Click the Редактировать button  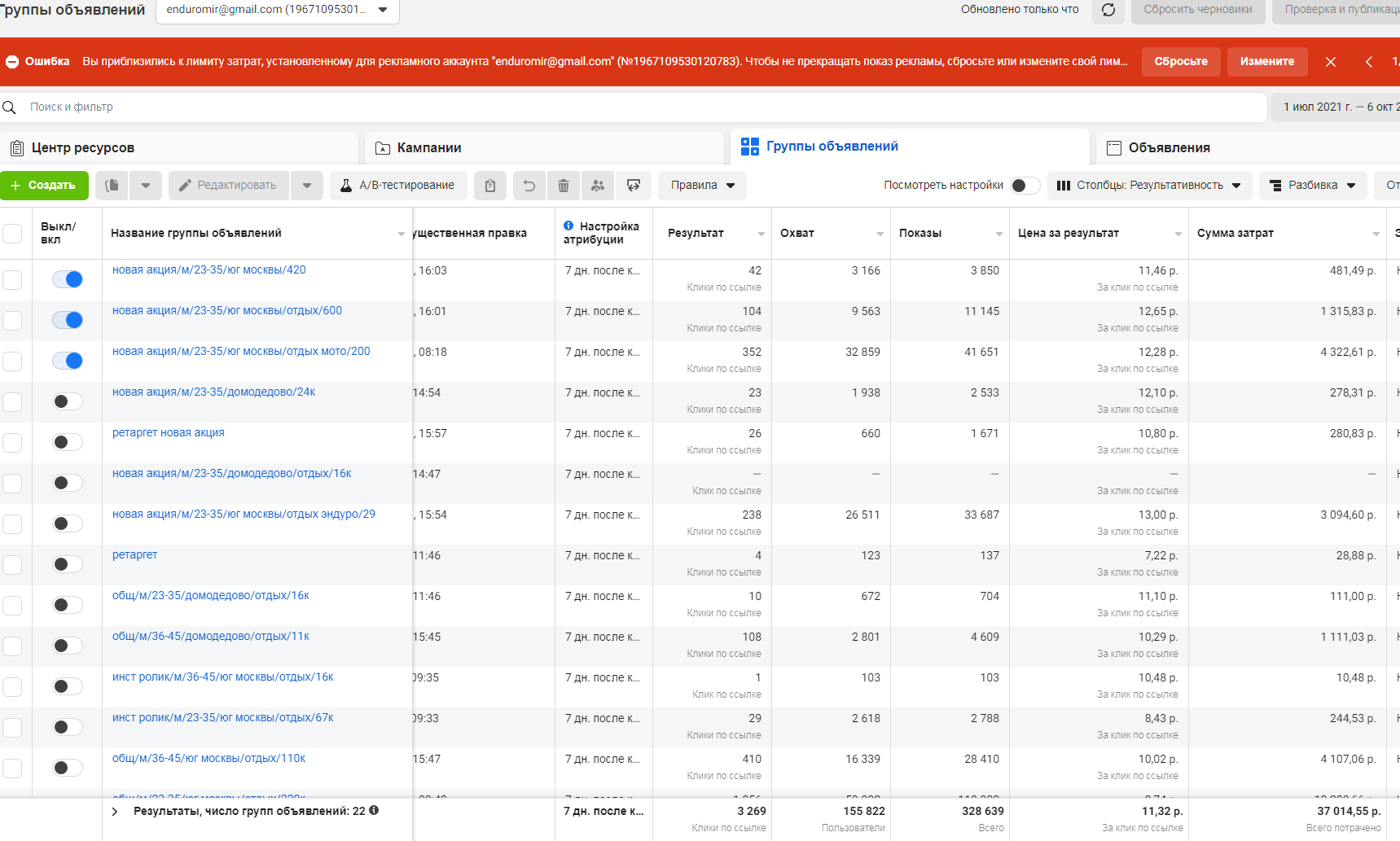(229, 186)
